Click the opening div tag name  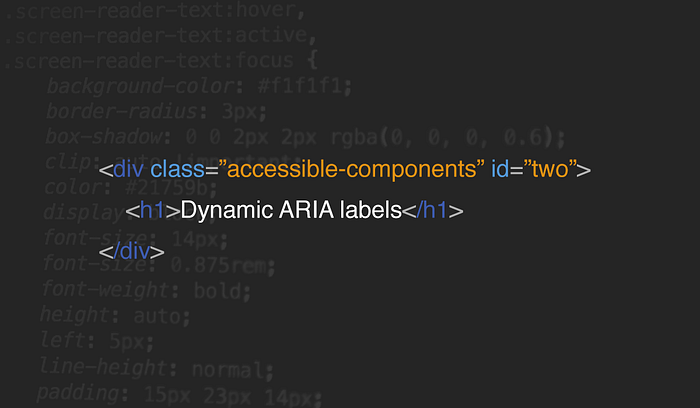128,169
